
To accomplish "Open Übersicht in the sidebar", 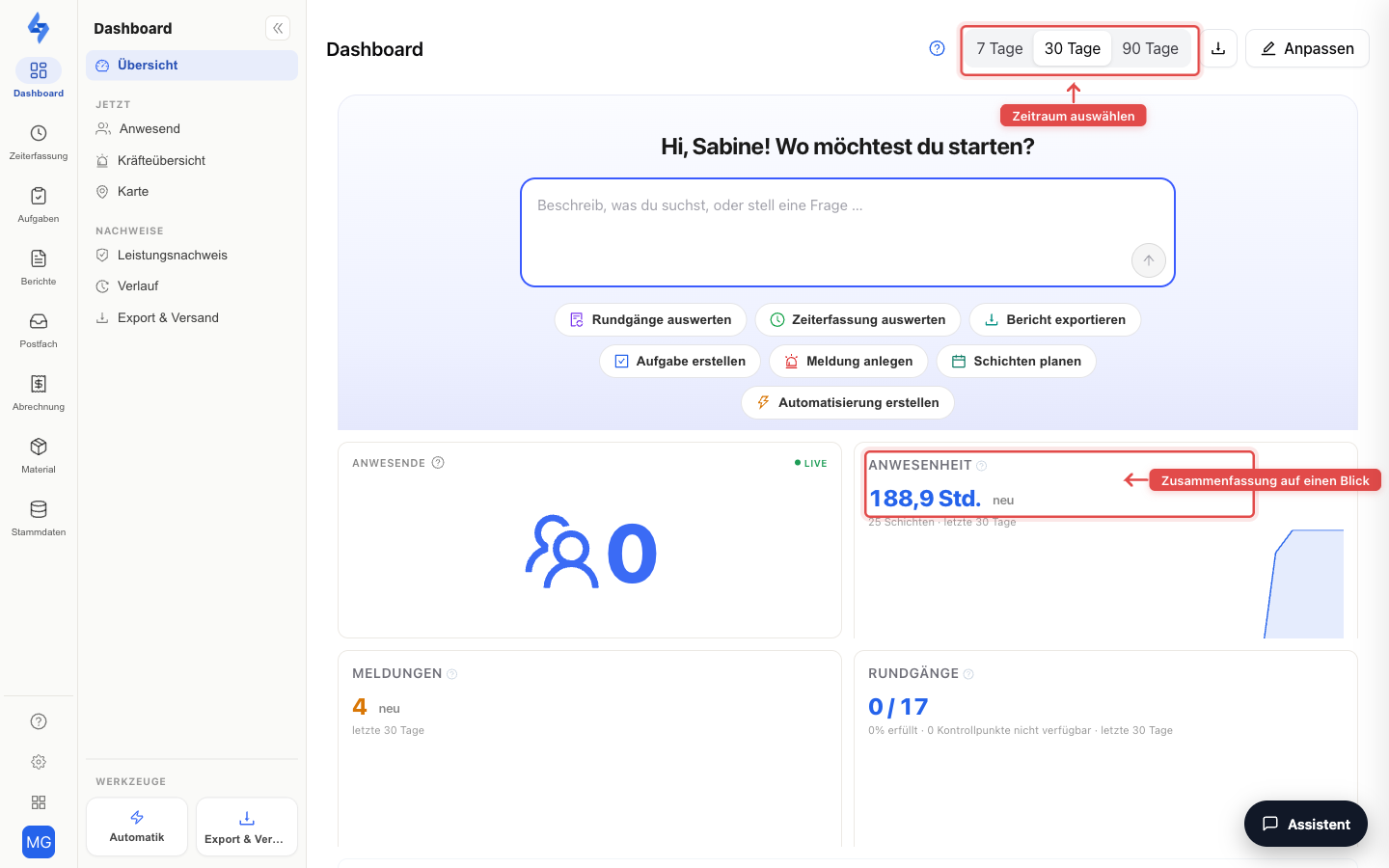I will [x=192, y=66].
